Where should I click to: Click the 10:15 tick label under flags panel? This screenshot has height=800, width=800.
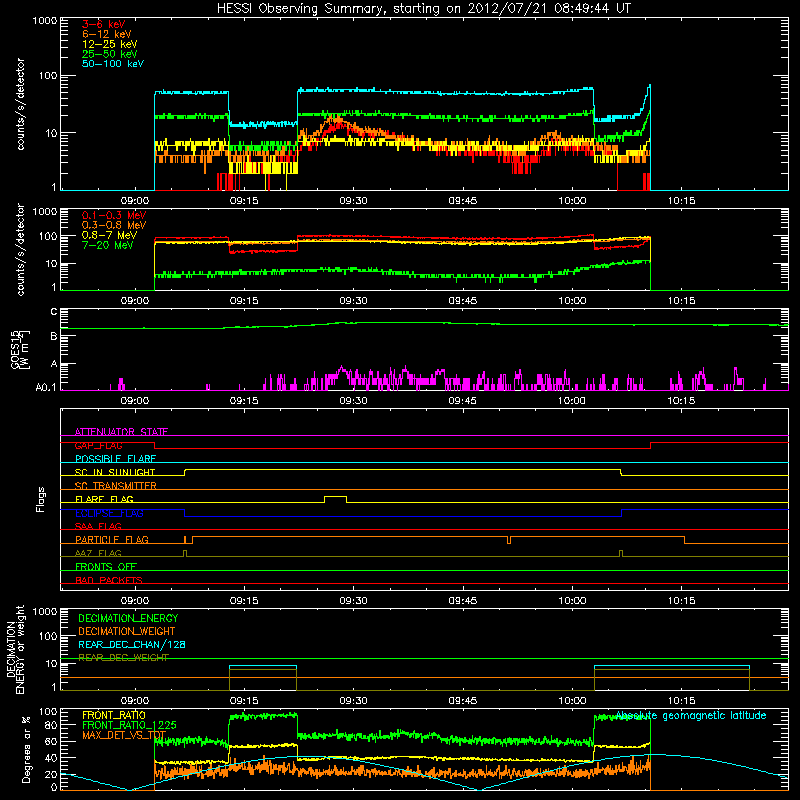tap(682, 601)
